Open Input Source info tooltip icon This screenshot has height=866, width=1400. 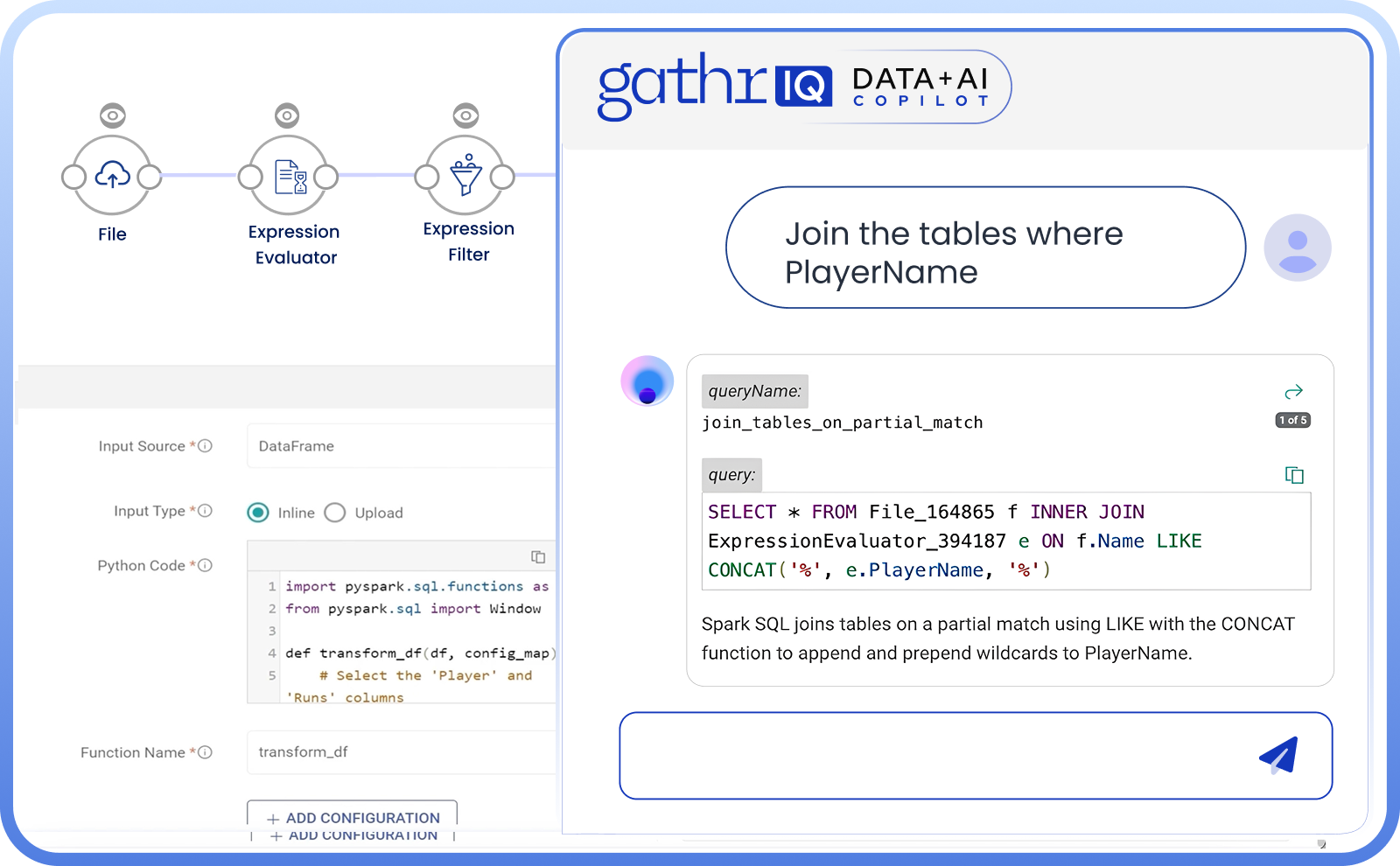(206, 446)
